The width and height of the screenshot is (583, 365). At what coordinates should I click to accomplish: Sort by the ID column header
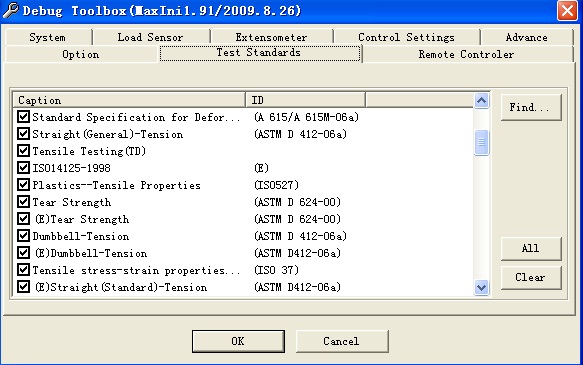tap(306, 100)
